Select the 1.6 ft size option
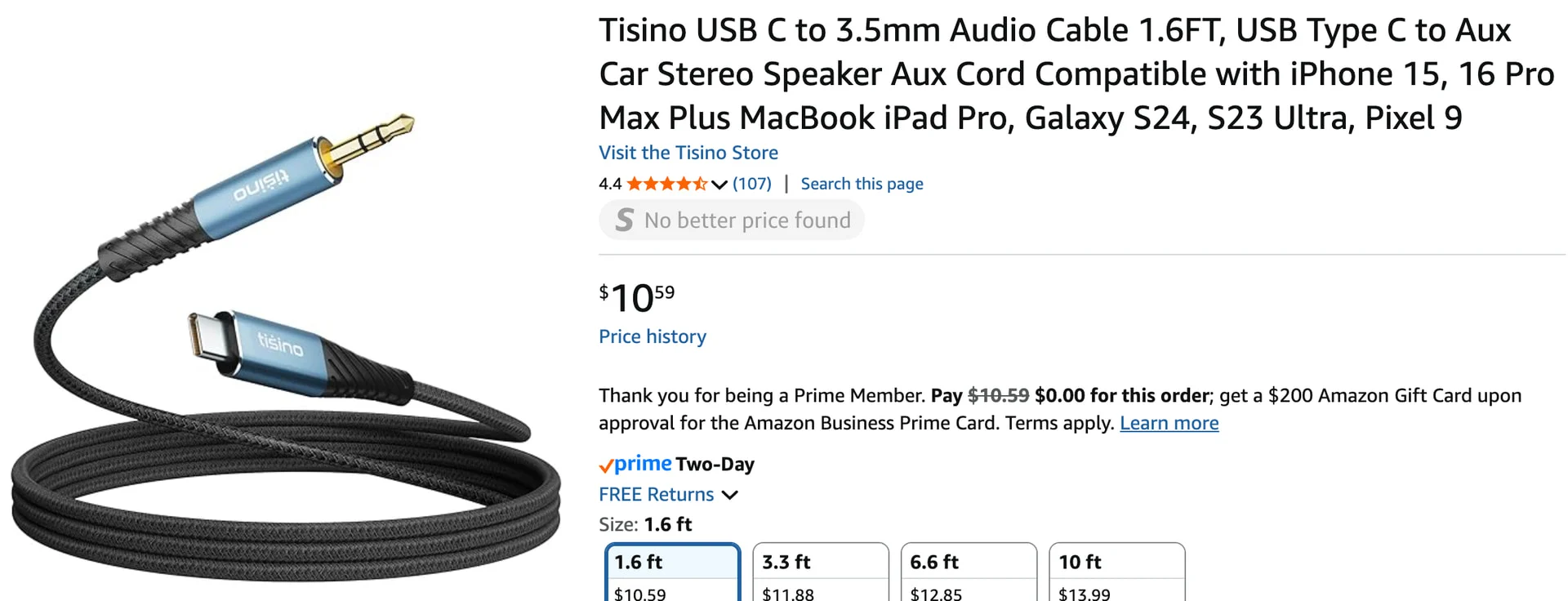Viewport: 1568px width, 601px height. coord(673,573)
